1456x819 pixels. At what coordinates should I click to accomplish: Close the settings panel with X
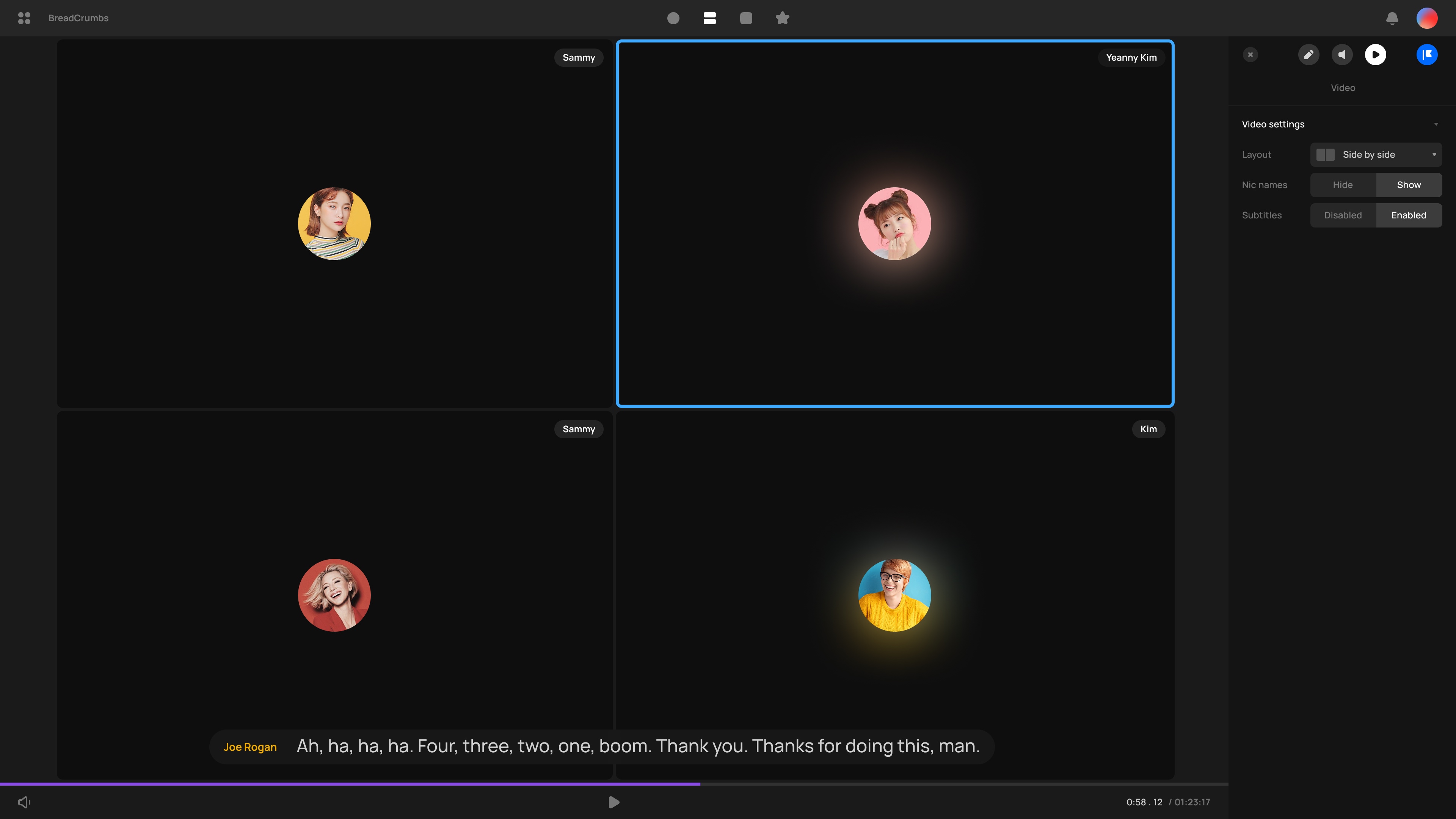[x=1250, y=55]
